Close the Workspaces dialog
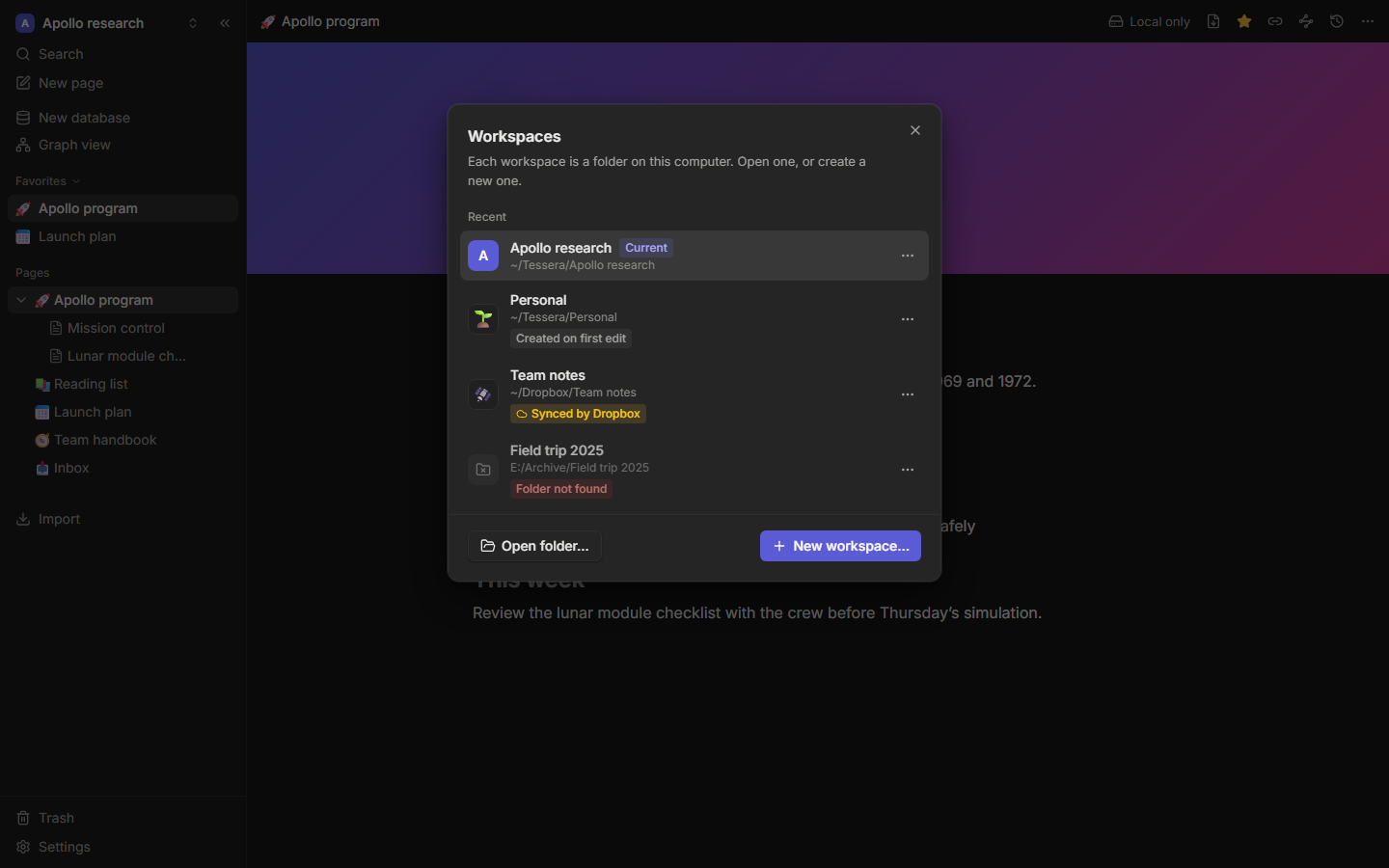Viewport: 1389px width, 868px height. point(915,130)
